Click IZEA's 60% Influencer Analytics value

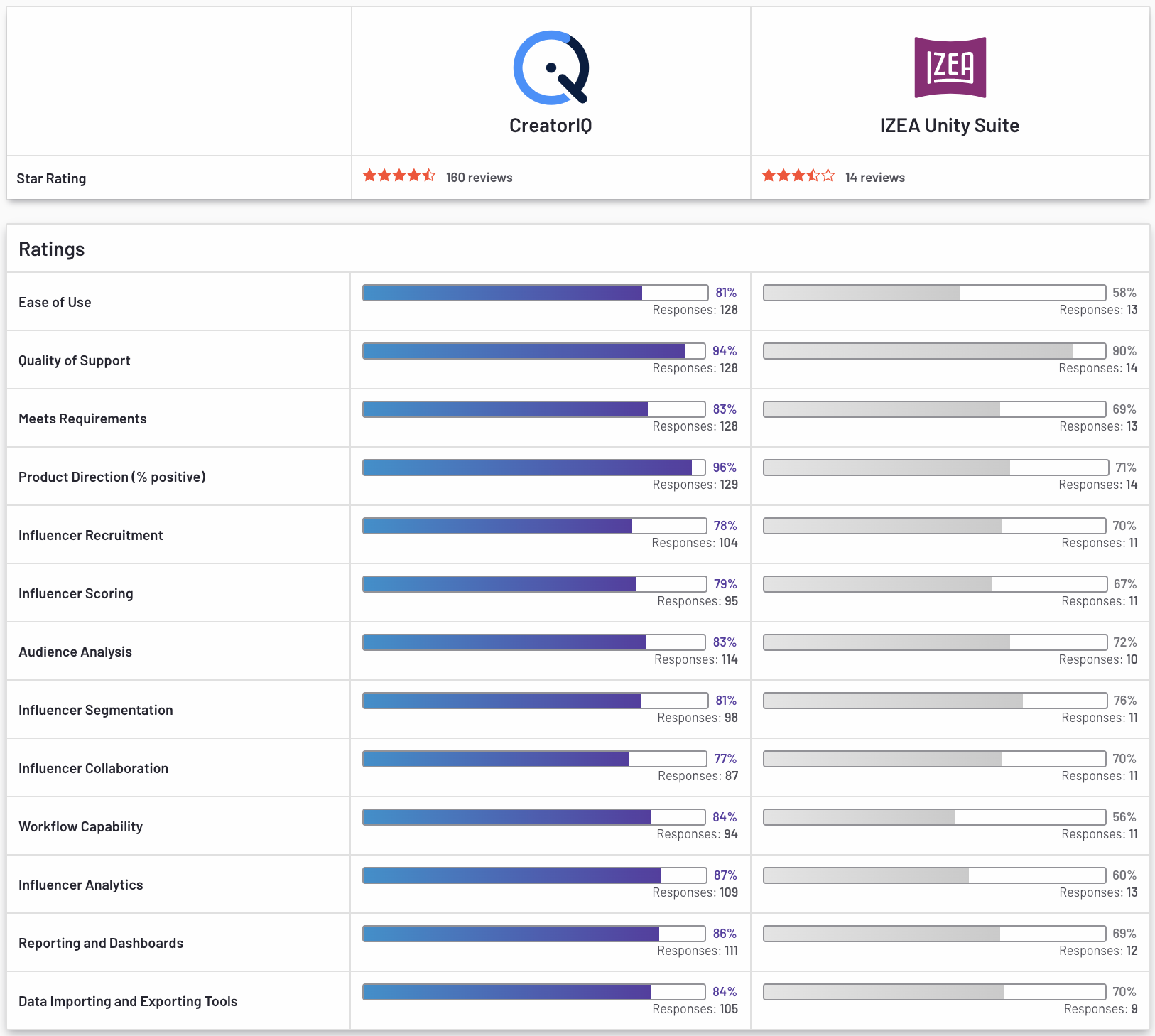(x=1124, y=875)
